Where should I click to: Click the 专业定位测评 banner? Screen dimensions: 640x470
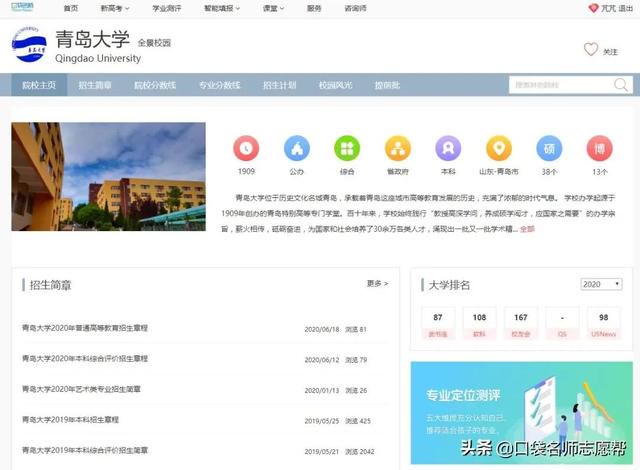[x=522, y=413]
